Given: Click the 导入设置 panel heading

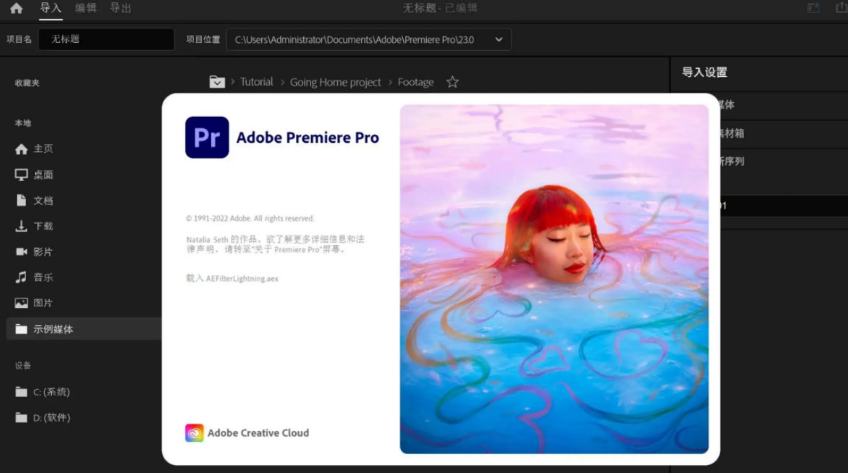Looking at the screenshot, I should [704, 72].
